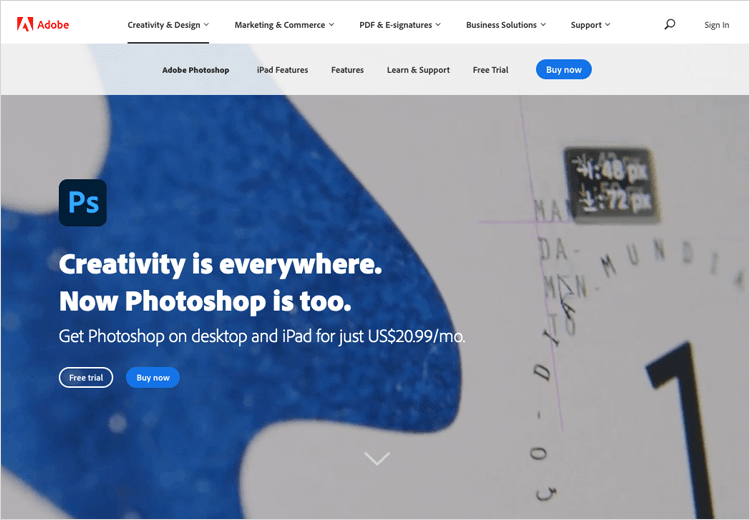Screen dimensions: 750x520
Task: Click the Photoshop Ps app icon
Action: pos(83,202)
